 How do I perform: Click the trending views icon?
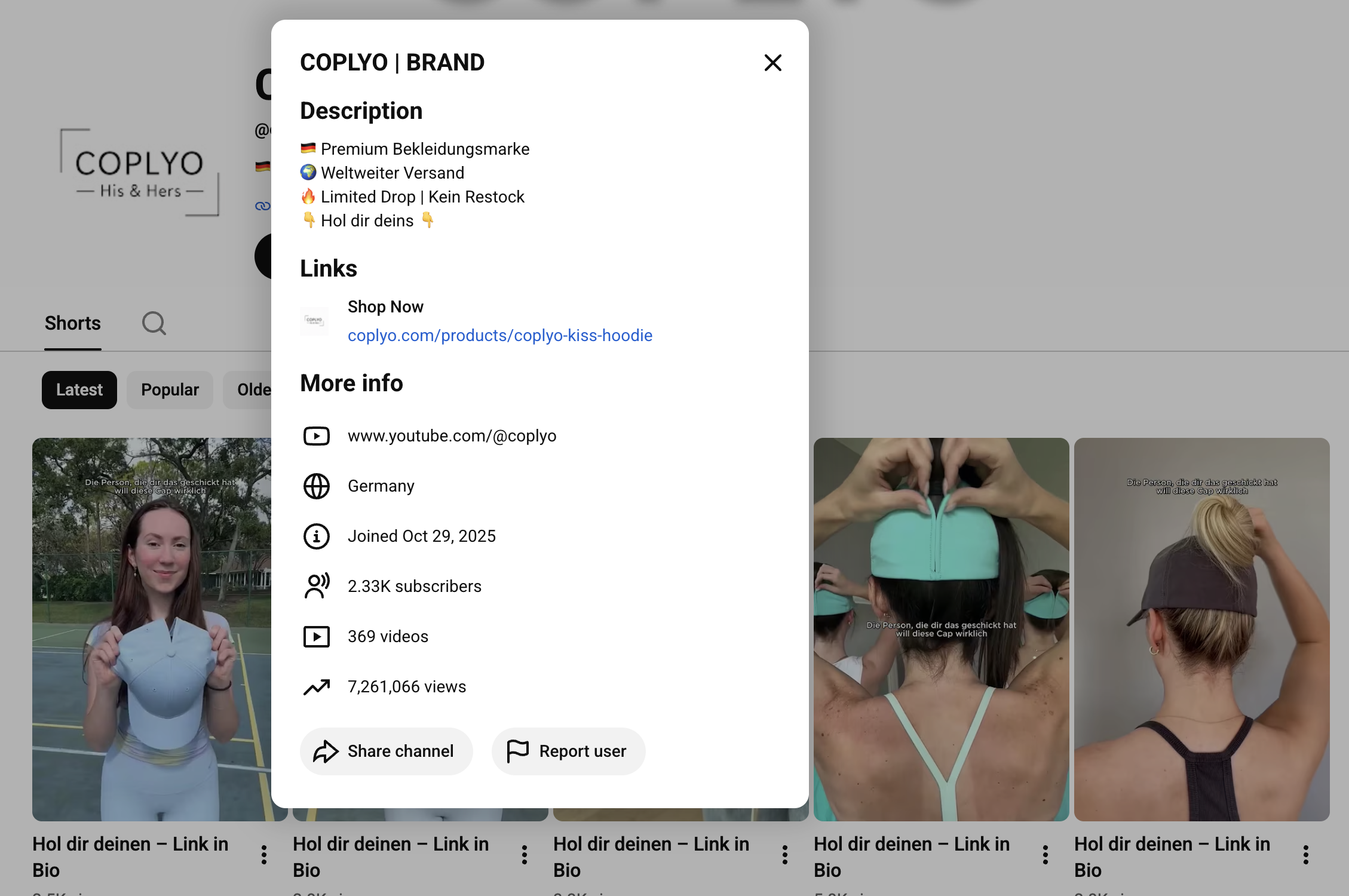point(316,687)
